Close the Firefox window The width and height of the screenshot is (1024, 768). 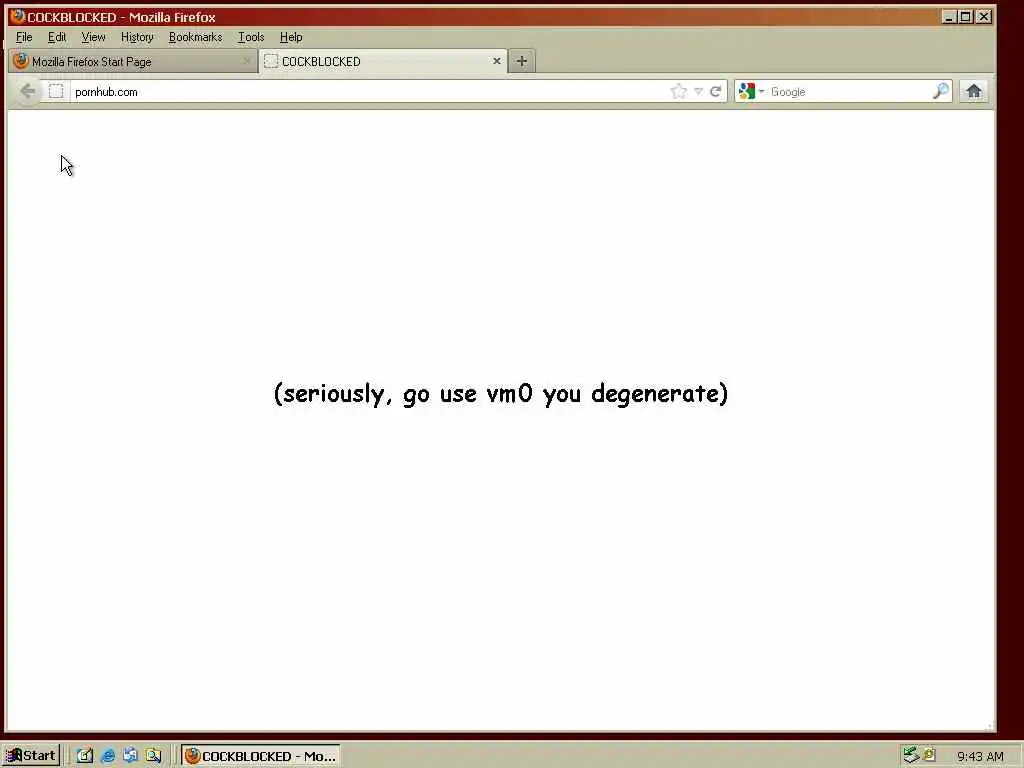pyautogui.click(x=984, y=17)
